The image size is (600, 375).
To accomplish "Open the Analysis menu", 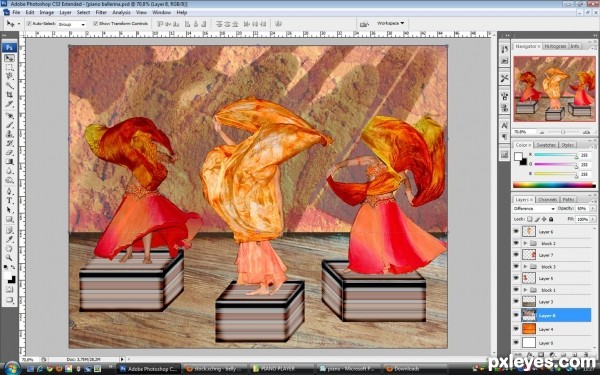I will point(122,13).
